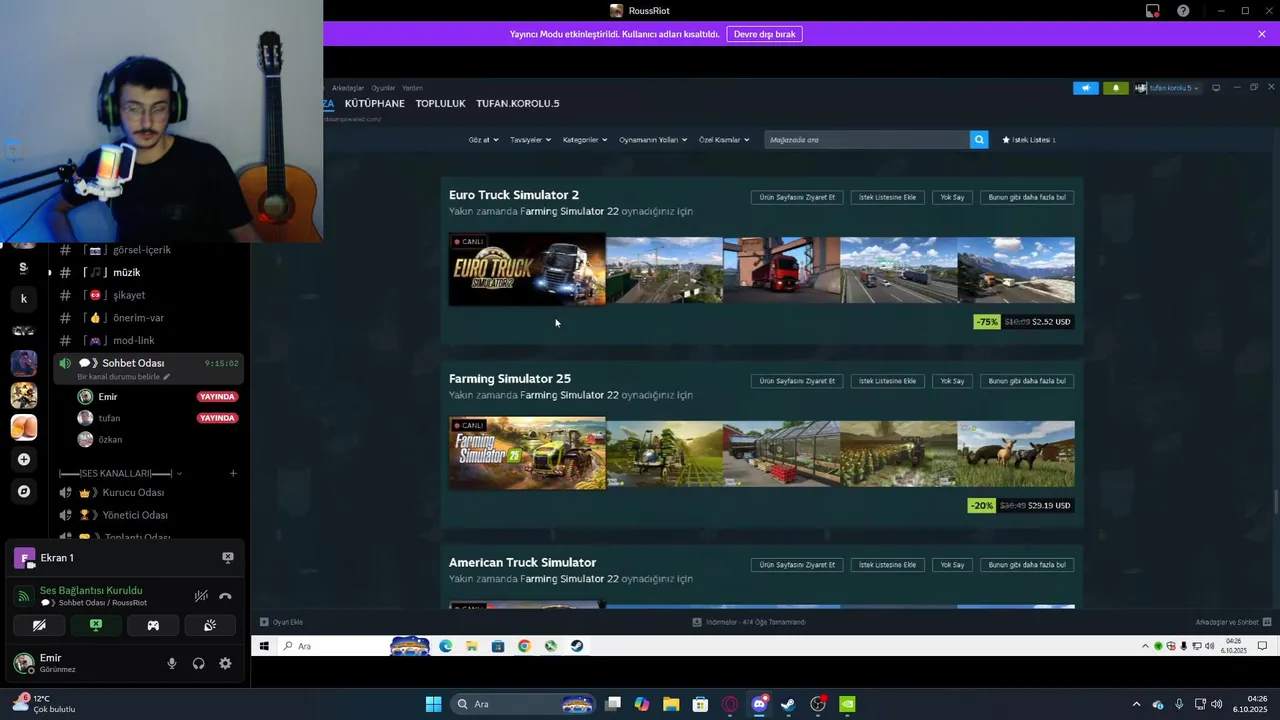Expand Kategoriler dropdown
This screenshot has width=1280, height=720.
coord(585,140)
